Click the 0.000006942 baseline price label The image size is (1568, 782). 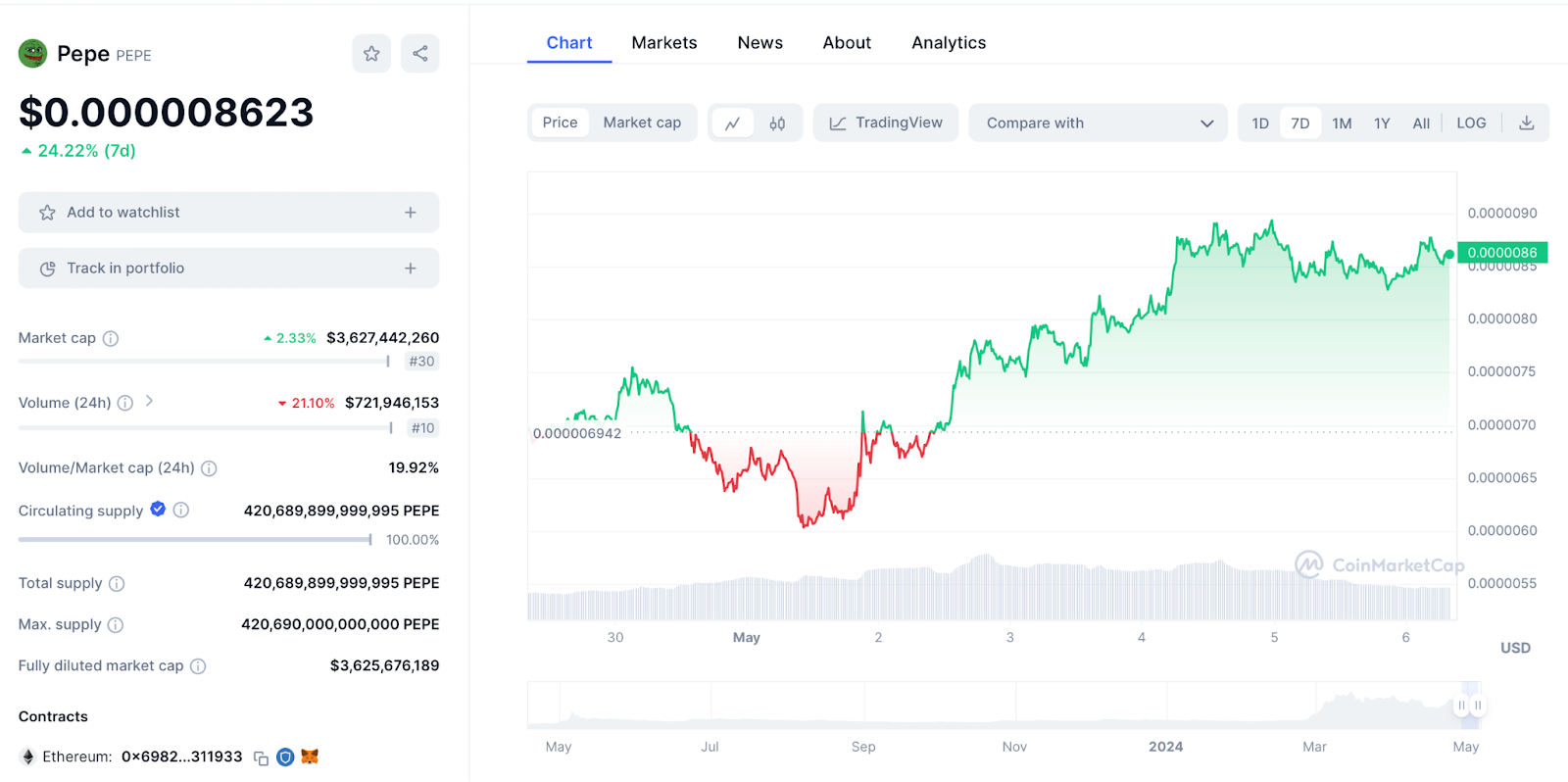(x=577, y=434)
